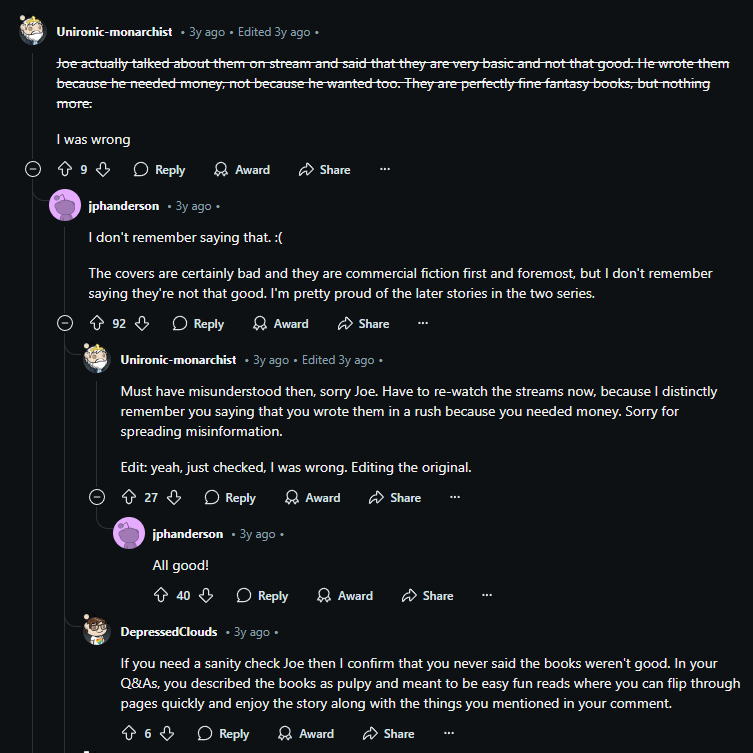This screenshot has width=753, height=753.
Task: Reply to DepressedClouds' comment
Action: 223,733
